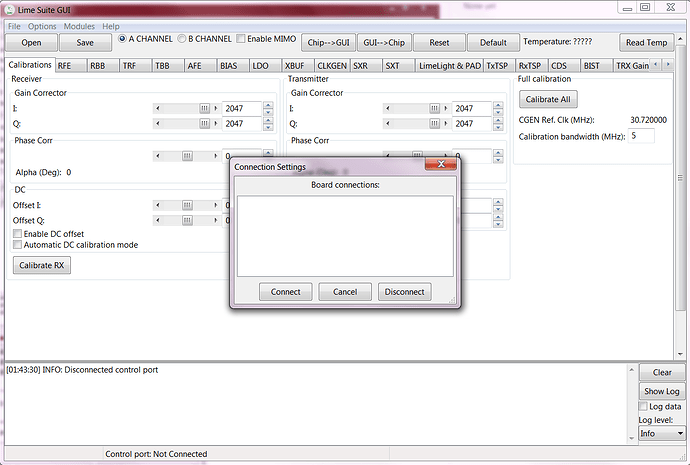690x465 pixels.
Task: Switch to the AFE tab
Action: (x=200, y=66)
